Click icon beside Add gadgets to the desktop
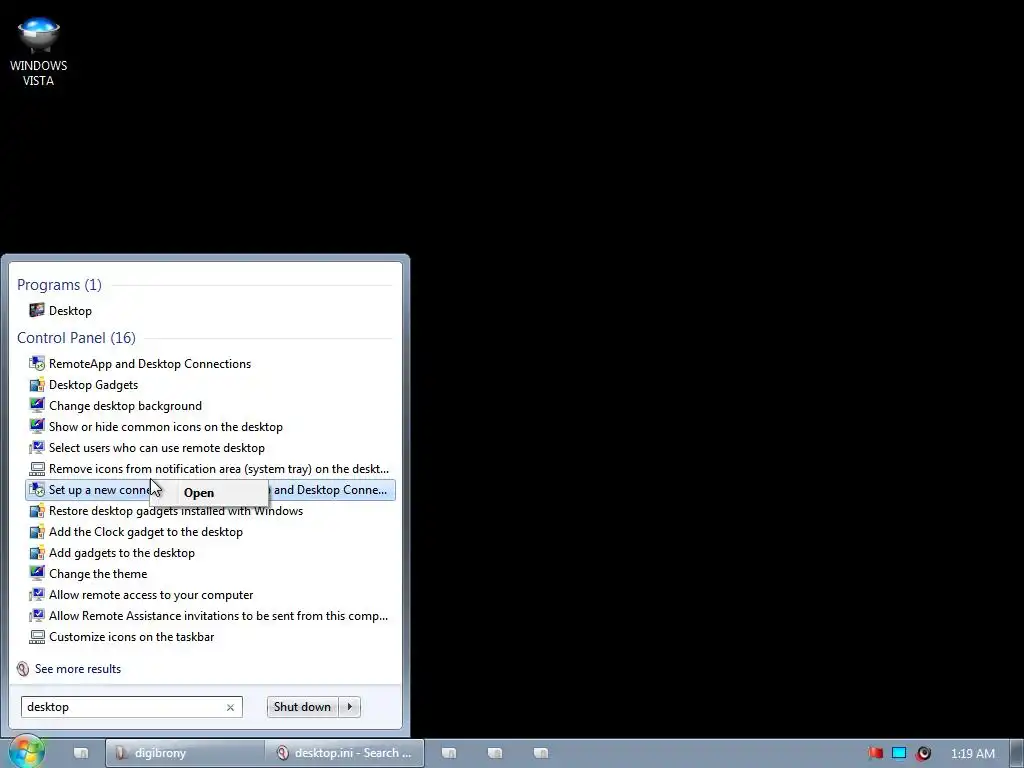 [37, 552]
